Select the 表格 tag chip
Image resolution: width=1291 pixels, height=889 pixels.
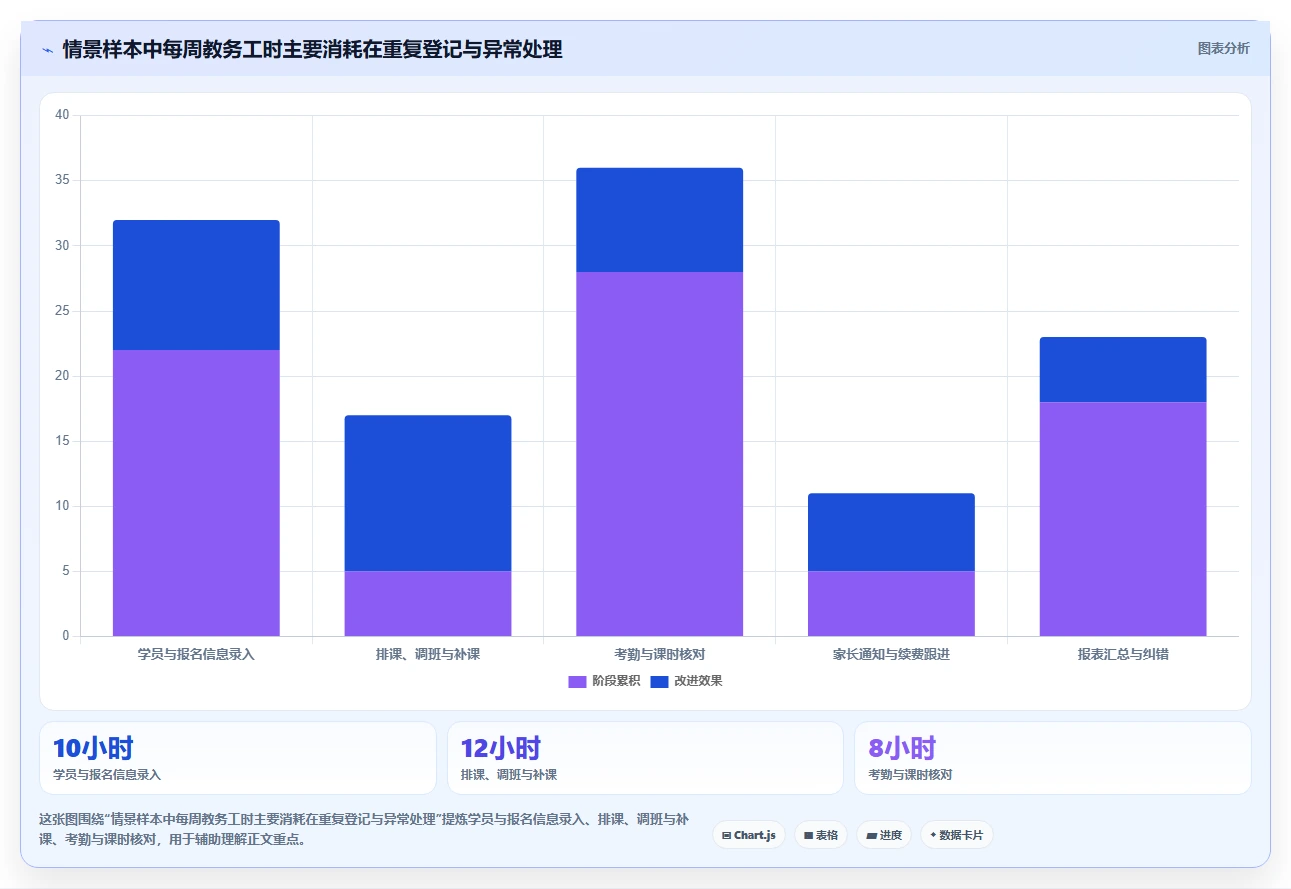coord(821,835)
